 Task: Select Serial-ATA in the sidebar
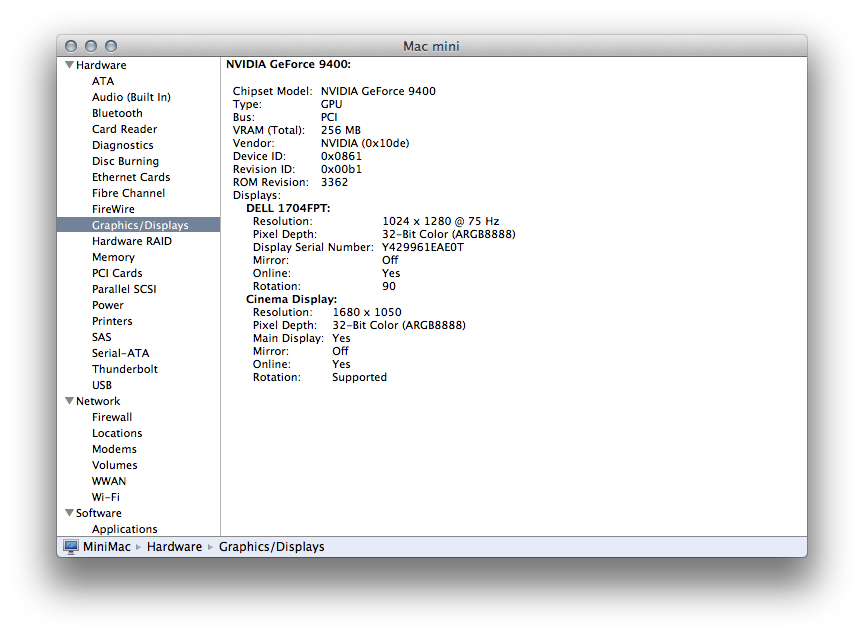pyautogui.click(x=121, y=353)
